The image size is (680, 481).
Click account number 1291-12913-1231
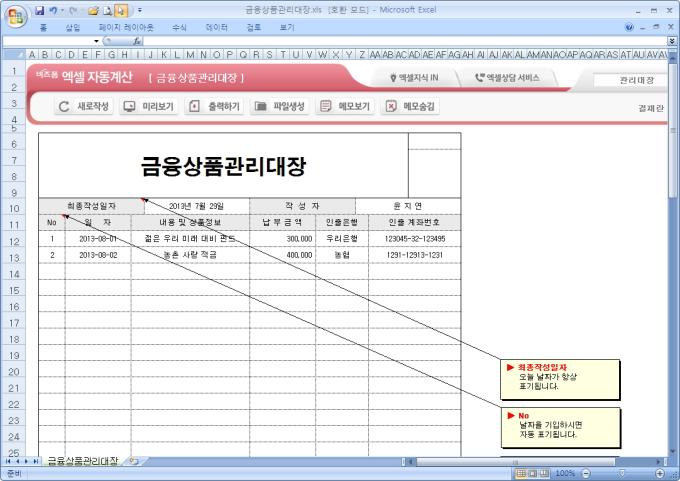pyautogui.click(x=415, y=255)
